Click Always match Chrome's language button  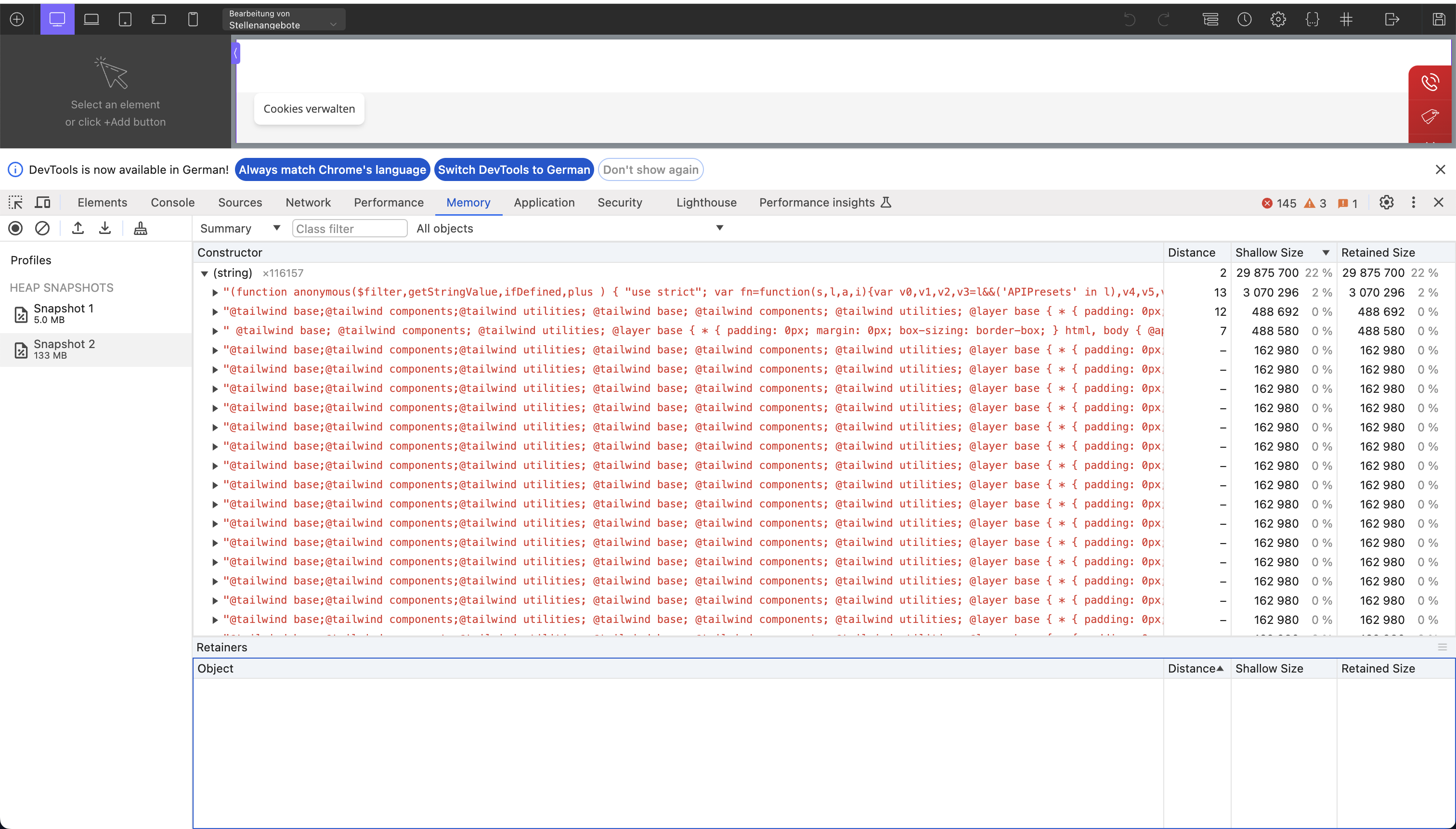(333, 169)
